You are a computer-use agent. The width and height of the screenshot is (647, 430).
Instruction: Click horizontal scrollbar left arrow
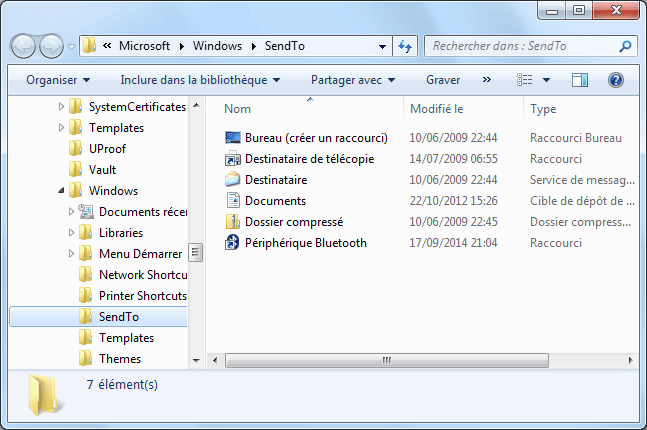(215, 360)
